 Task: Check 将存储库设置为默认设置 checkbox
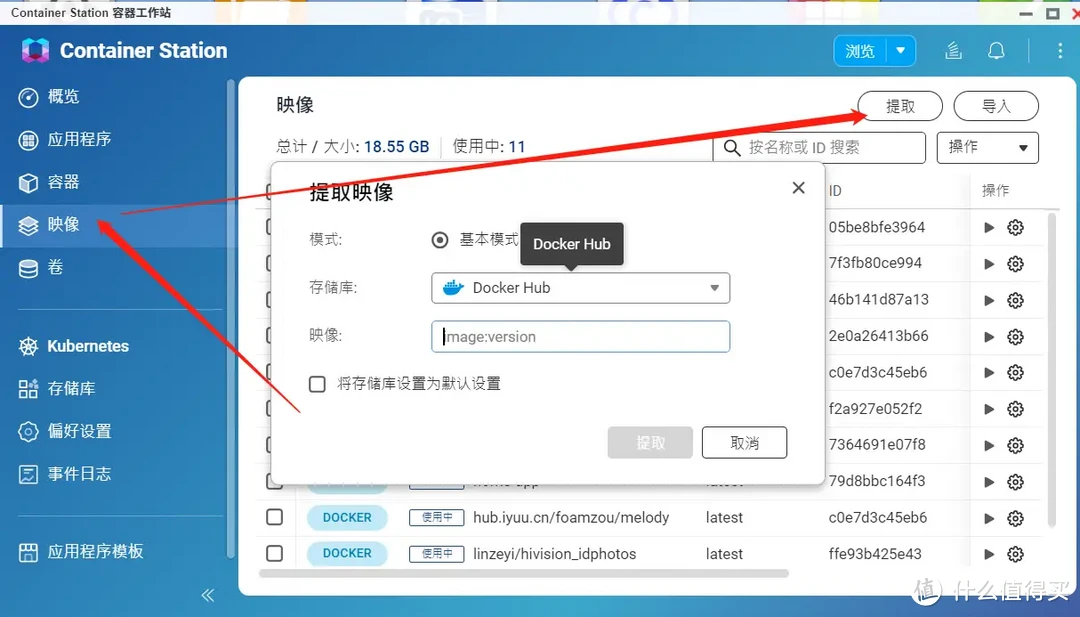click(317, 383)
